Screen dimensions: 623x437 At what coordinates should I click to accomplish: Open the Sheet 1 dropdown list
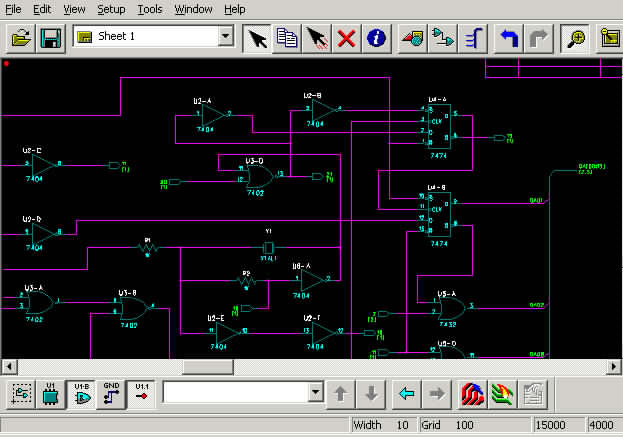pos(226,37)
